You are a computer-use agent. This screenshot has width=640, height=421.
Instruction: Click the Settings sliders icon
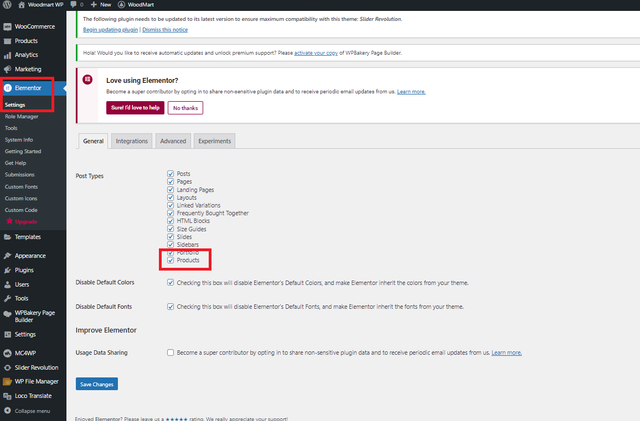[7, 334]
